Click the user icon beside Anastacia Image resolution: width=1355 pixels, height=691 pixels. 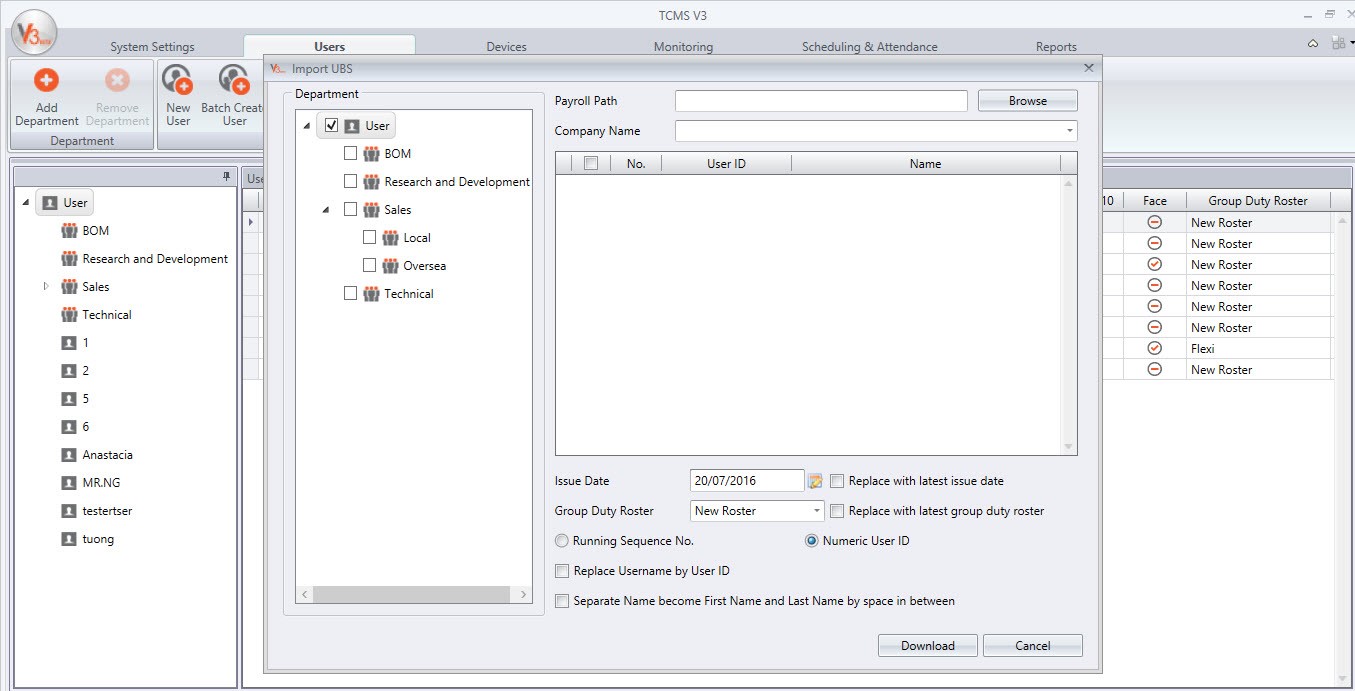69,455
